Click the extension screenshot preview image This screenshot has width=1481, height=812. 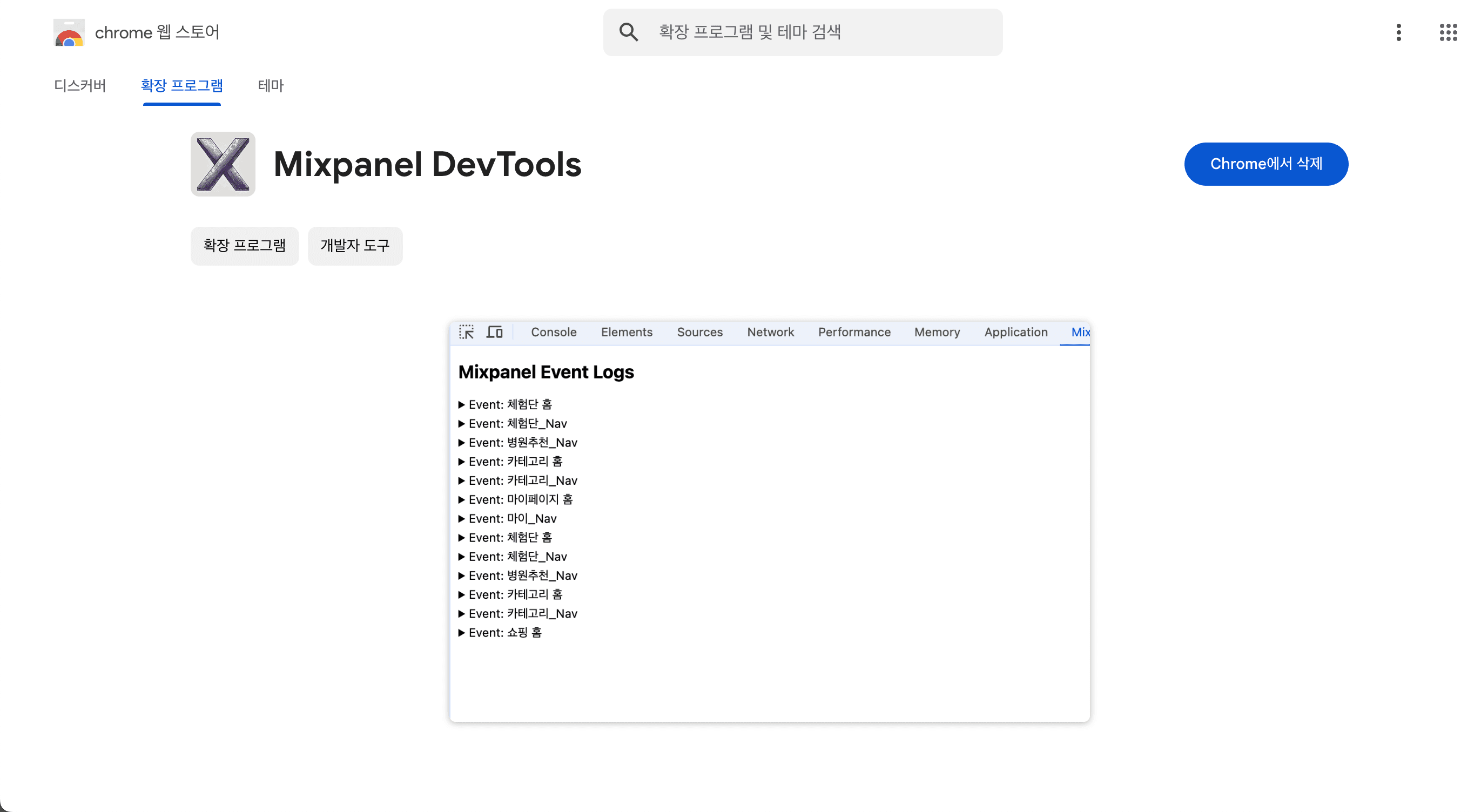tap(769, 521)
